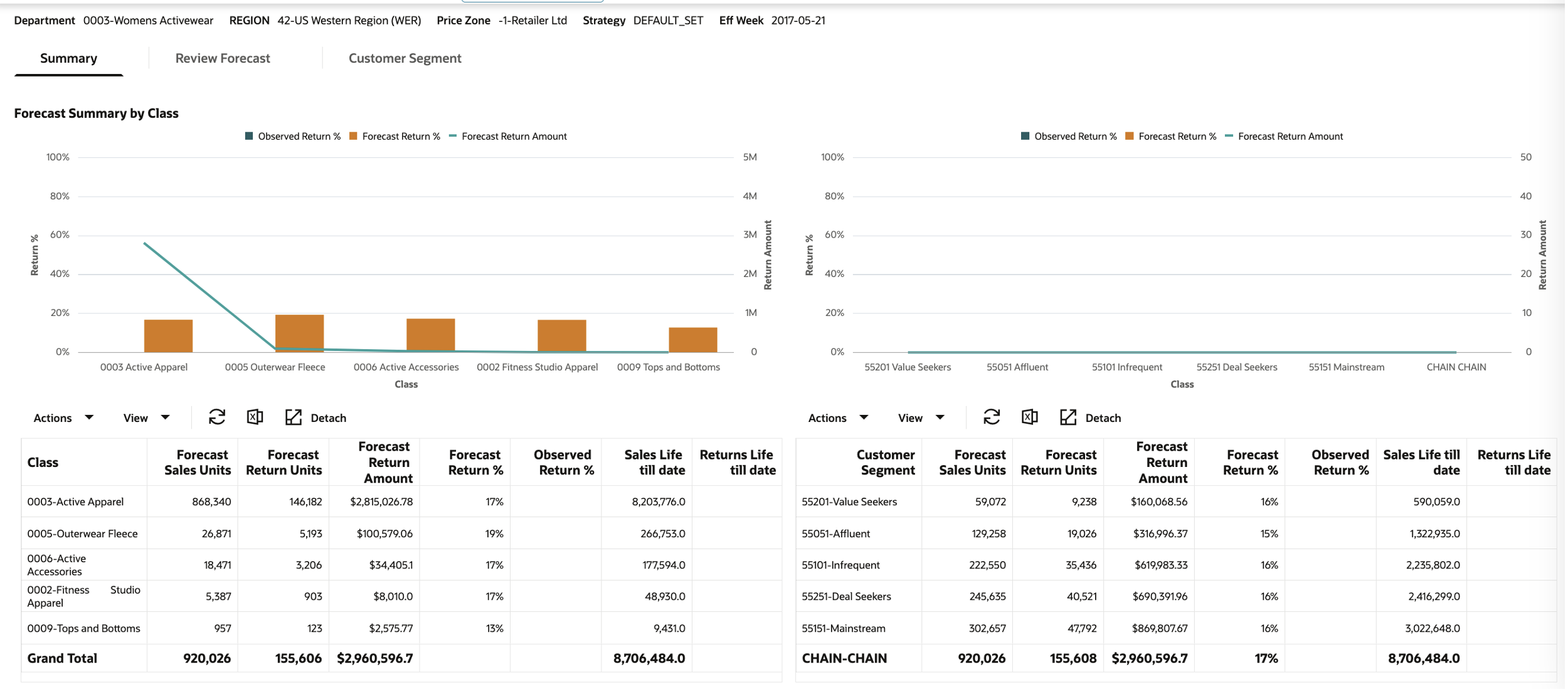Image resolution: width=1568 pixels, height=692 pixels.
Task: Export customer segment table to Excel
Action: pyautogui.click(x=1029, y=417)
